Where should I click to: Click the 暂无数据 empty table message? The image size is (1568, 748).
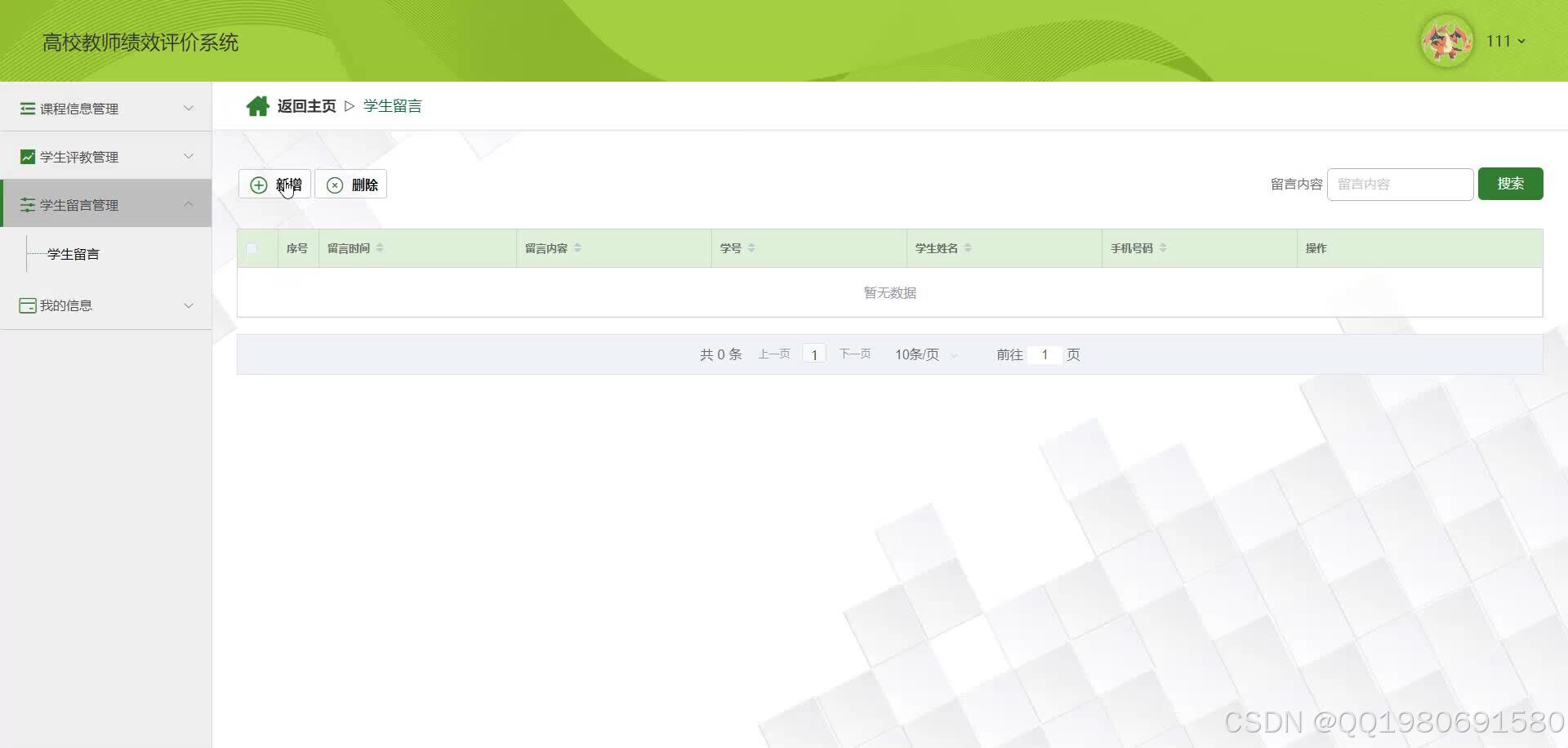click(x=890, y=292)
